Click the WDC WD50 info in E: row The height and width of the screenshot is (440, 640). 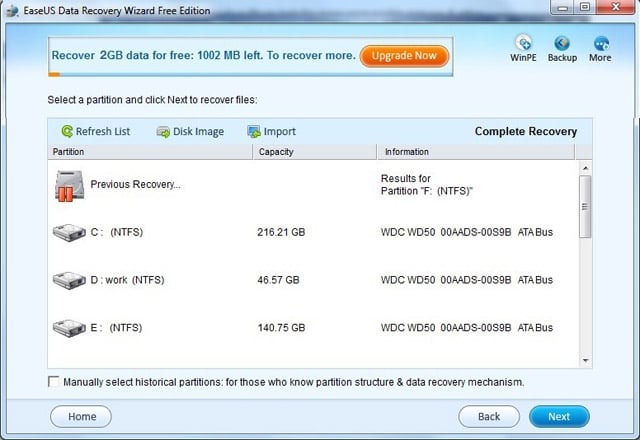(x=467, y=328)
